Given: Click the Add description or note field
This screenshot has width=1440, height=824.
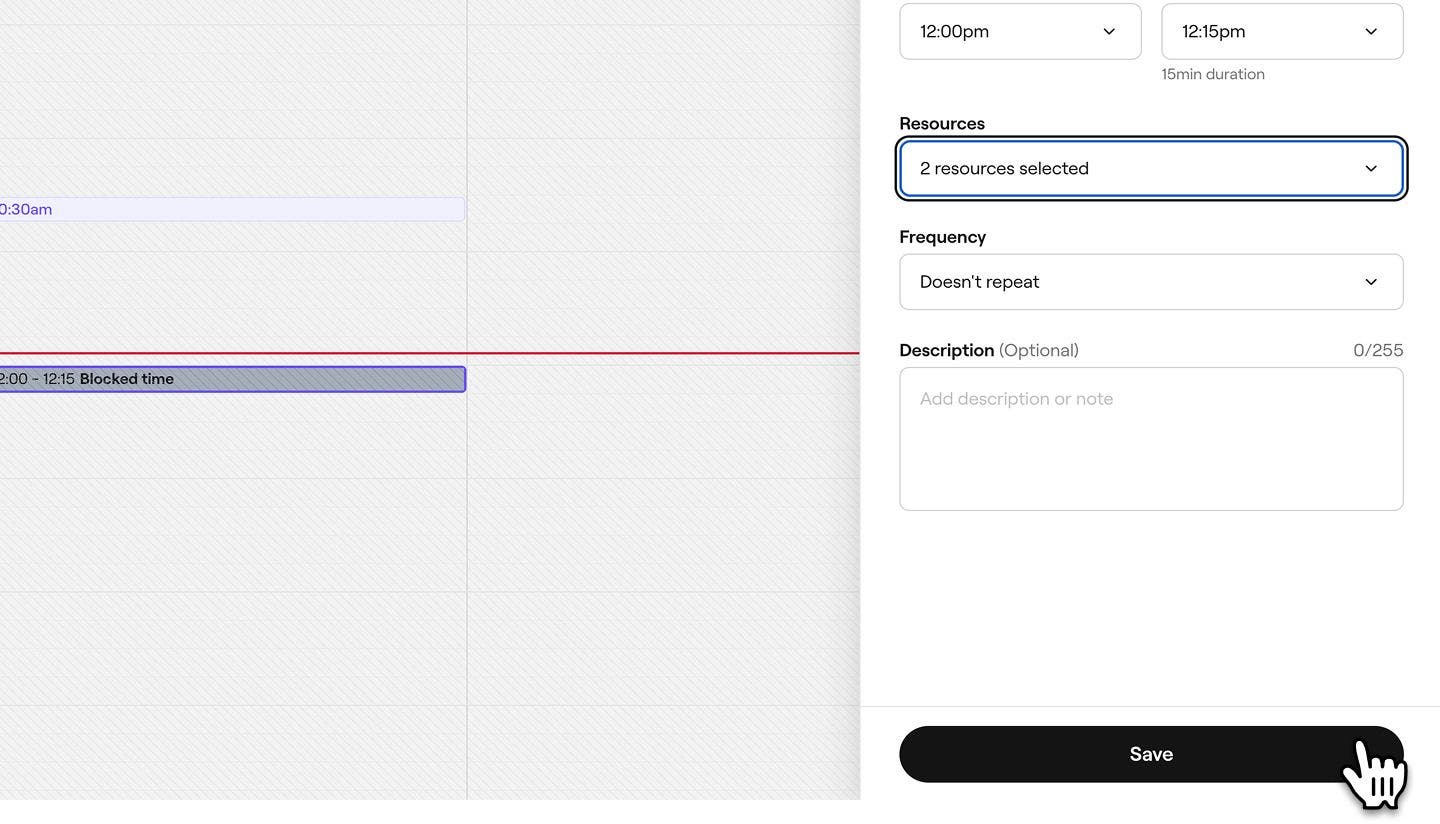Looking at the screenshot, I should tap(1151, 438).
